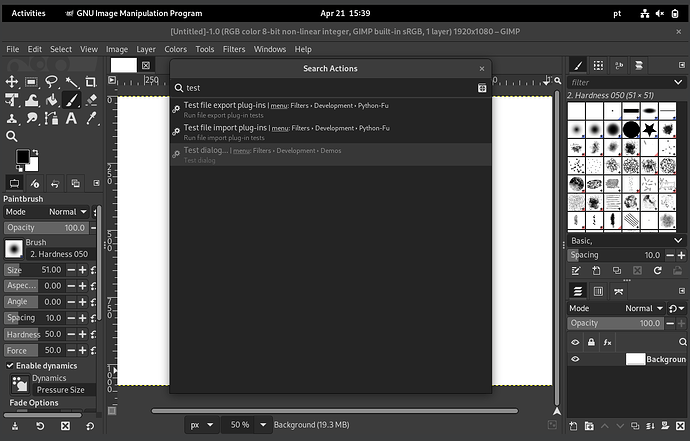Viewport: 690px width, 441px height.
Task: Click the Background layer thumbnail
Action: 635,359
